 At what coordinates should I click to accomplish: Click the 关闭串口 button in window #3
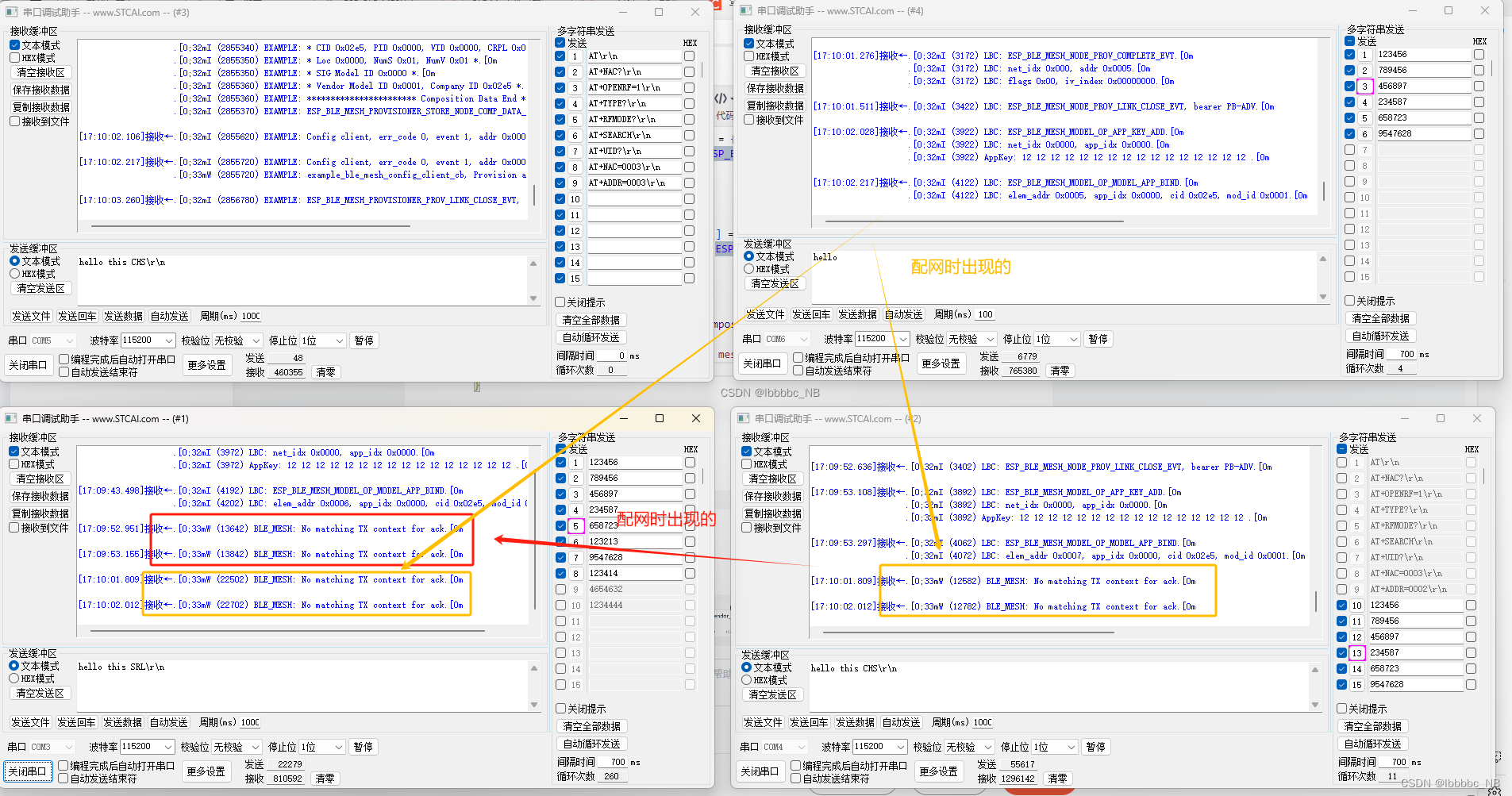pos(29,365)
